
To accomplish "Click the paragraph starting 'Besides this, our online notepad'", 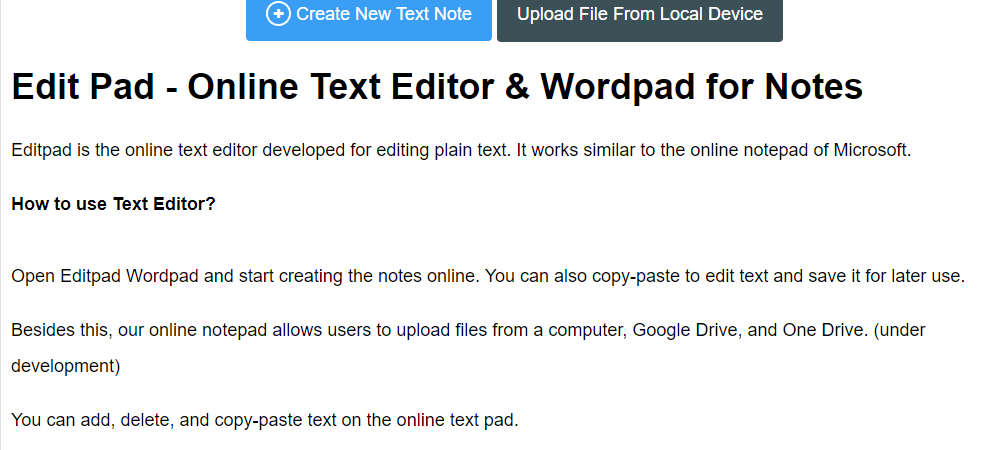I will [x=468, y=348].
